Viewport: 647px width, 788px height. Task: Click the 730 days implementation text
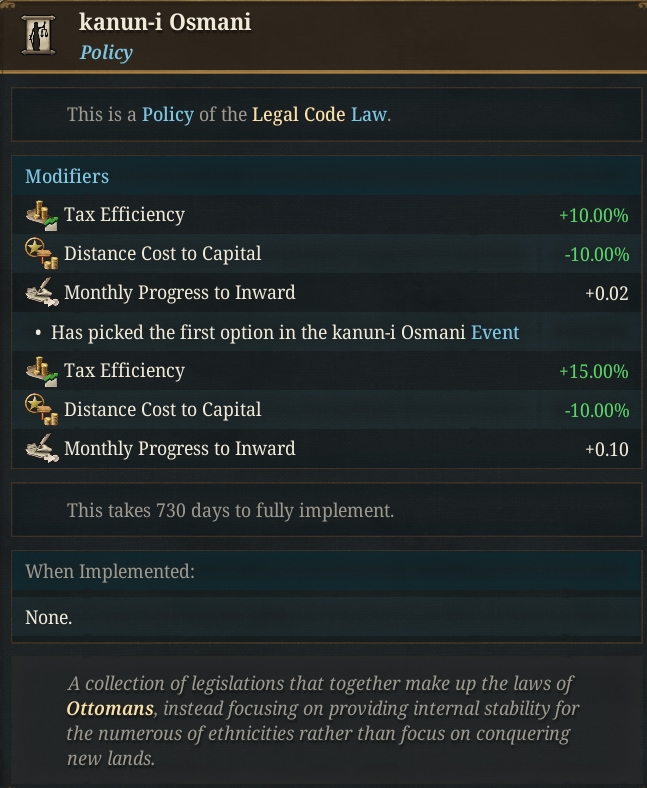230,510
